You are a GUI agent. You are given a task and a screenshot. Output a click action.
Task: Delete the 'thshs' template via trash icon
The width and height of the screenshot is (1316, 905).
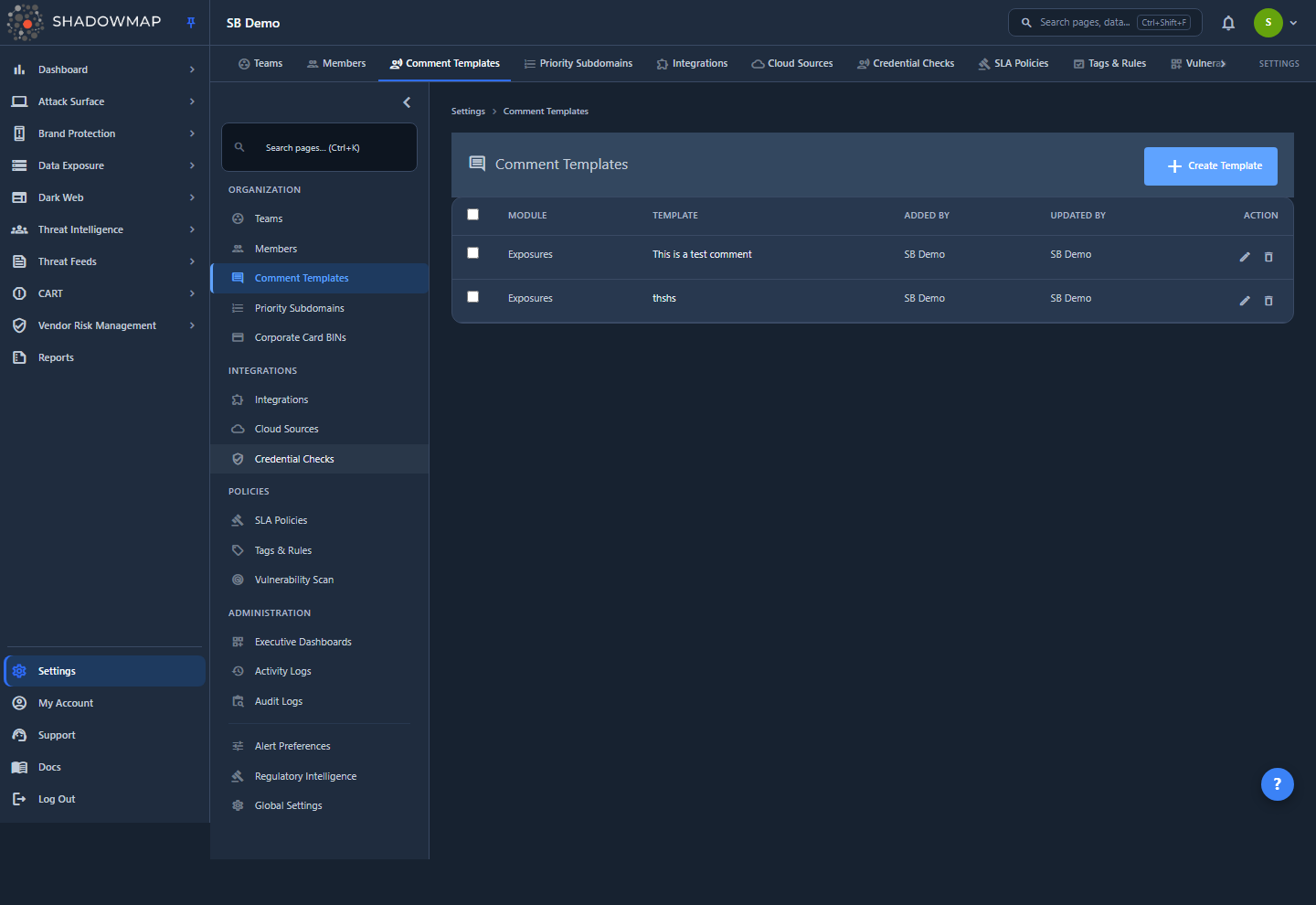point(1268,301)
